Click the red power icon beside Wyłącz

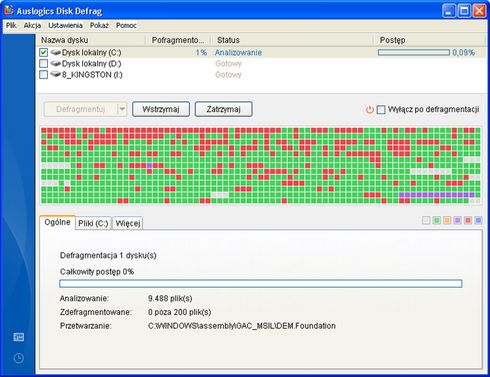370,109
